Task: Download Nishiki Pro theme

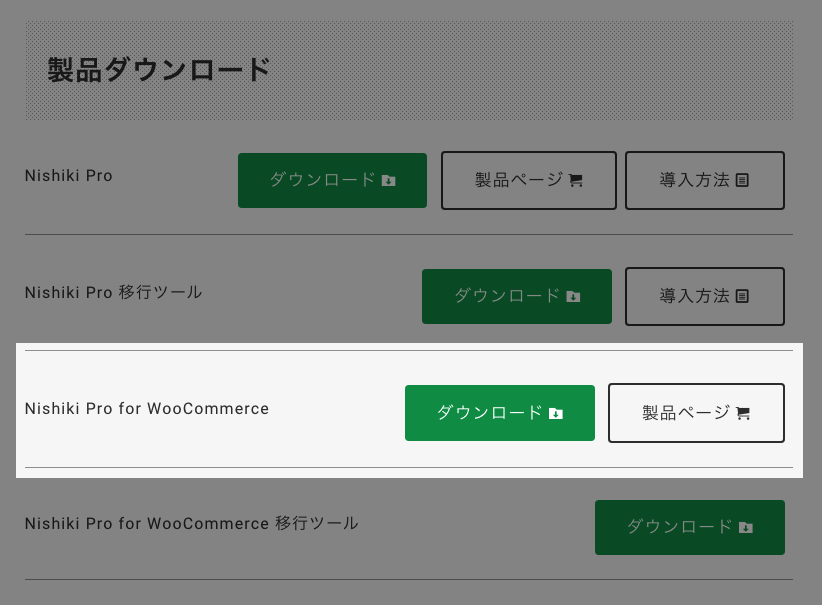Action: click(332, 180)
